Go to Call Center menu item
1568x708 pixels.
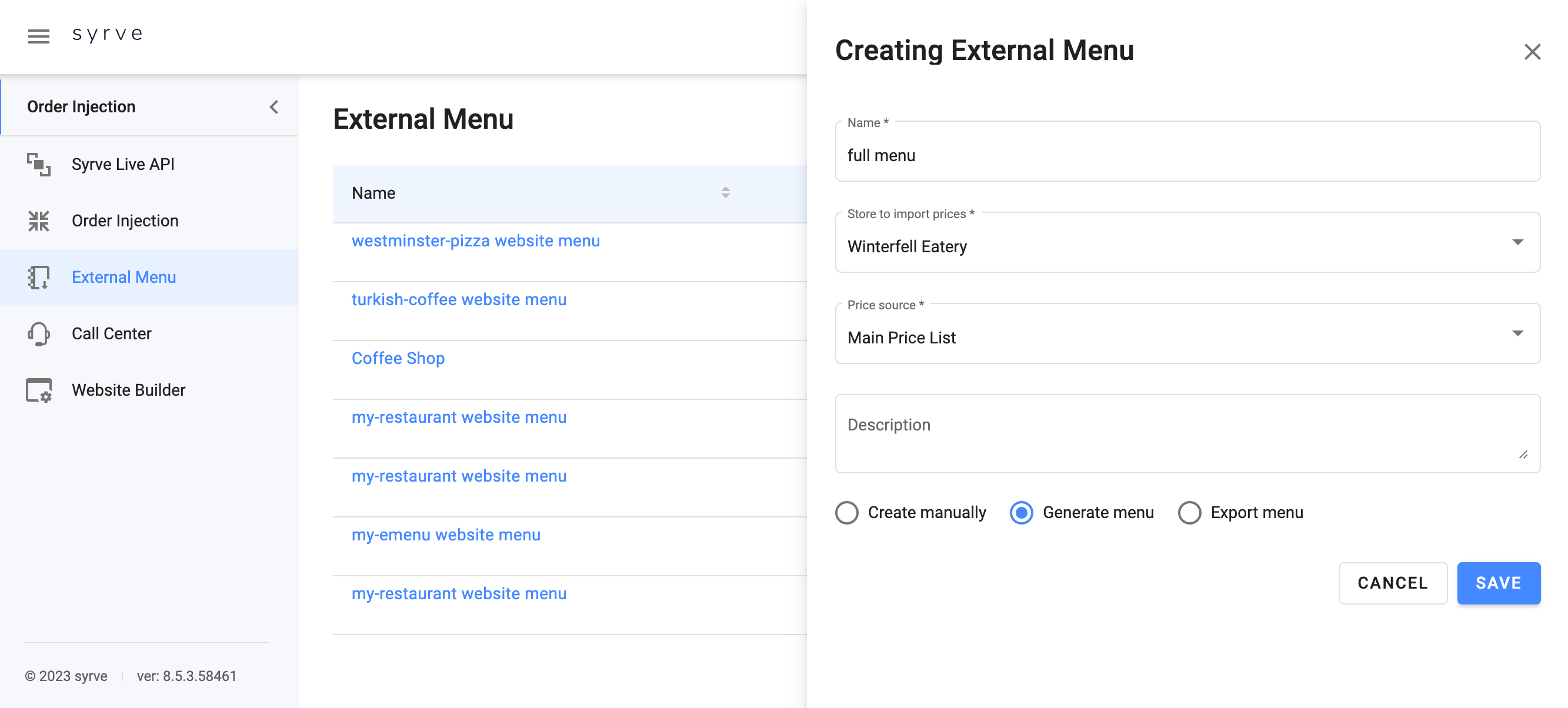(111, 333)
